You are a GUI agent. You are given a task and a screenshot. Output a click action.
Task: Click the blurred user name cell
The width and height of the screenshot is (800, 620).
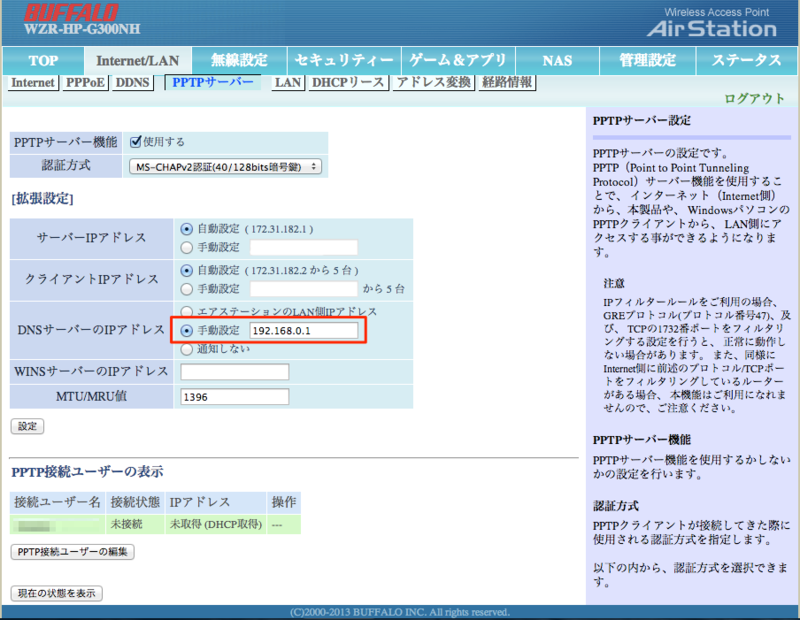pyautogui.click(x=58, y=525)
